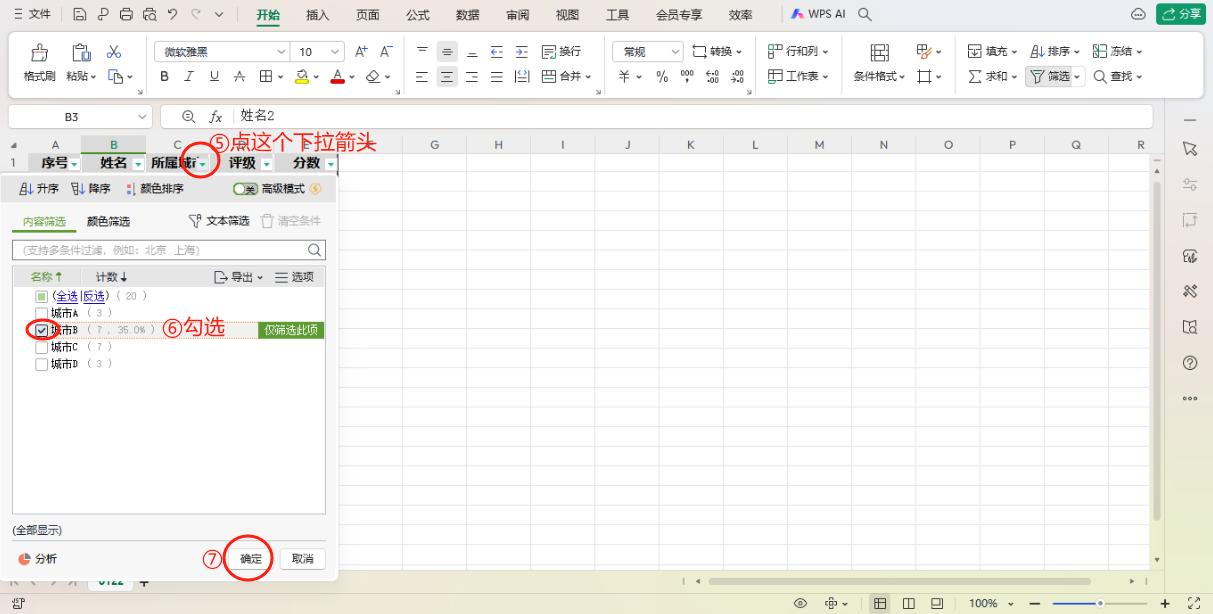Click the Print icon in quick access bar

[x=125, y=15]
